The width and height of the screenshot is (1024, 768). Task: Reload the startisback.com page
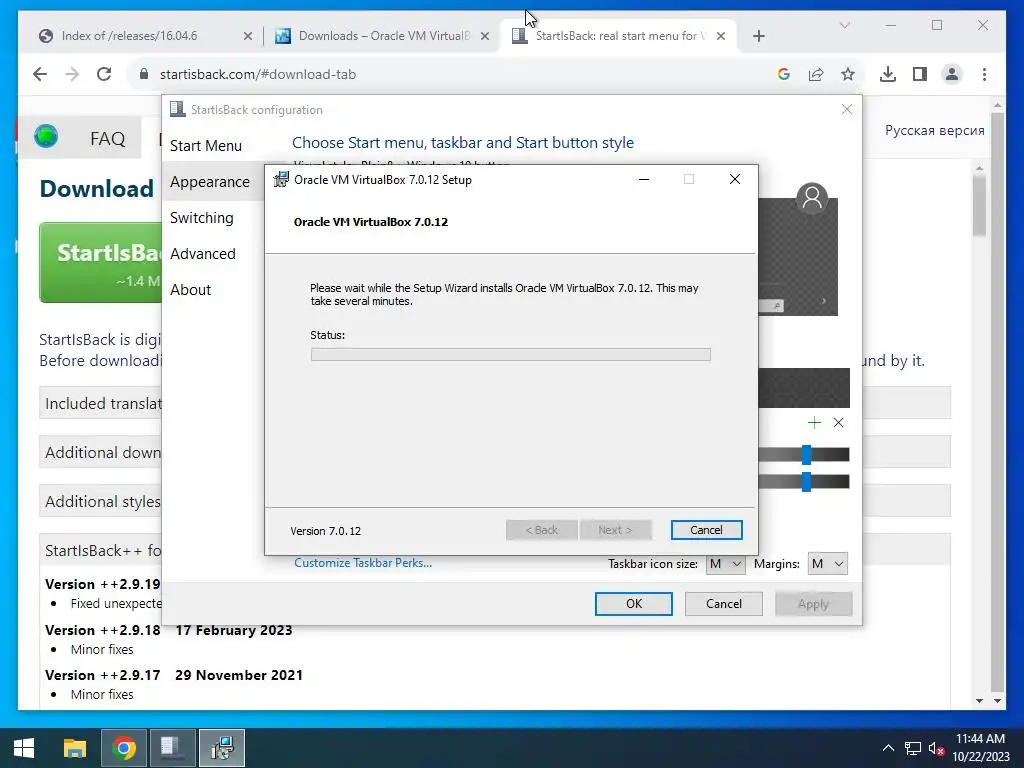[104, 74]
